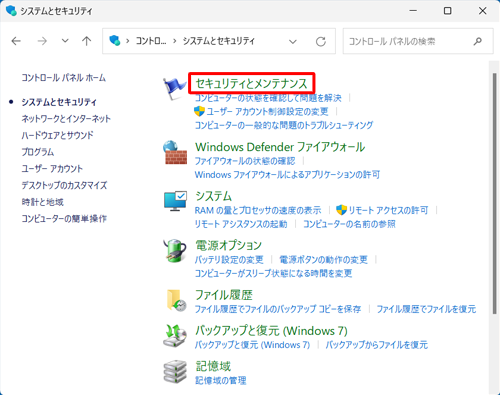
Task: Expand the address bar history dropdown
Action: click(293, 42)
